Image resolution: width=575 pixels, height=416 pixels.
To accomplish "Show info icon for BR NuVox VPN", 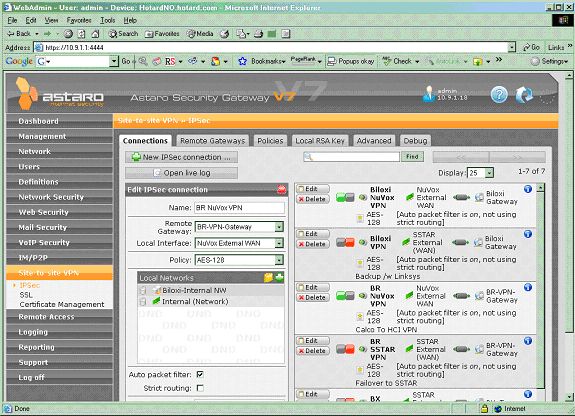I will tap(528, 287).
